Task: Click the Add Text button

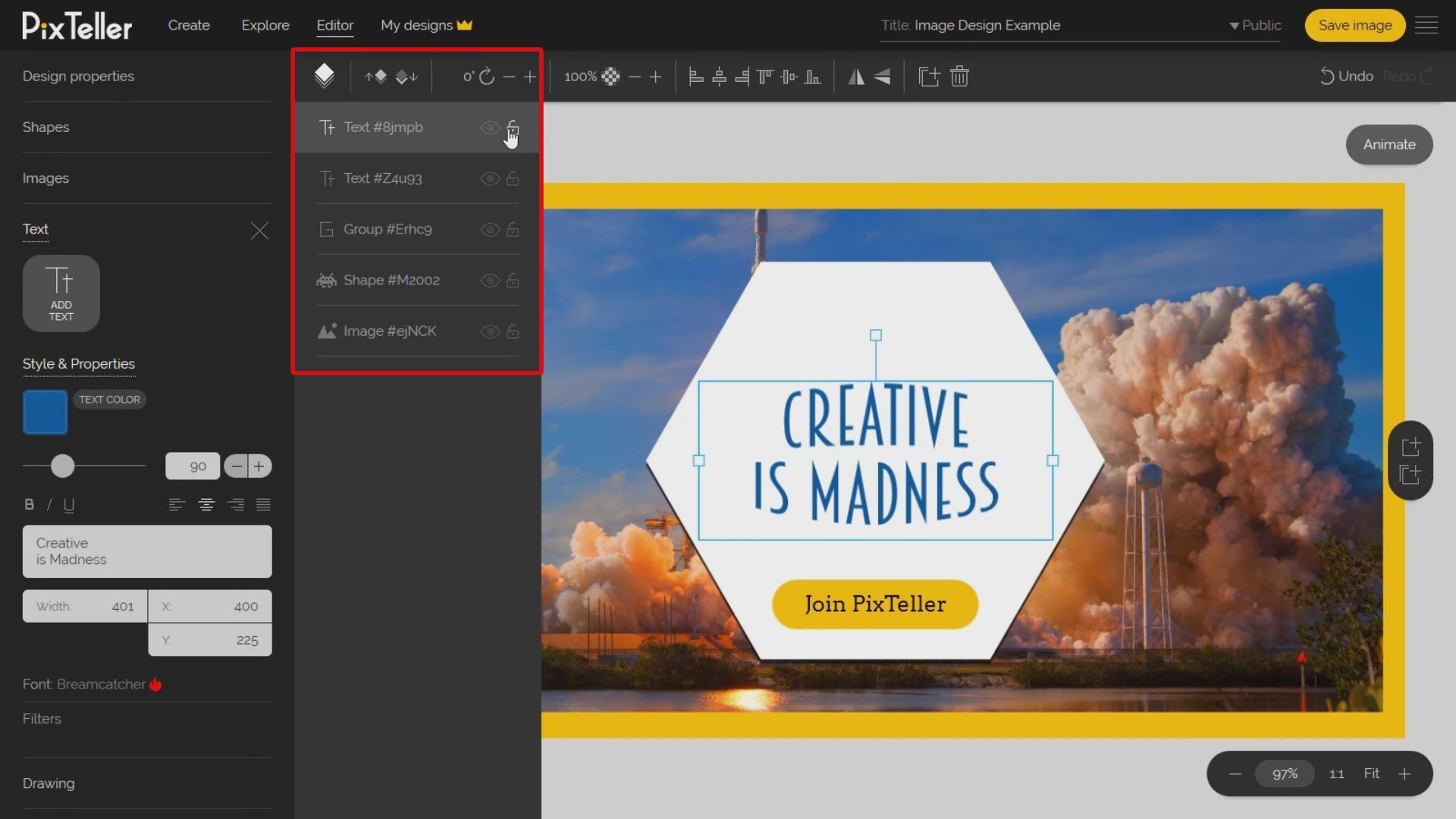Action: click(x=61, y=293)
